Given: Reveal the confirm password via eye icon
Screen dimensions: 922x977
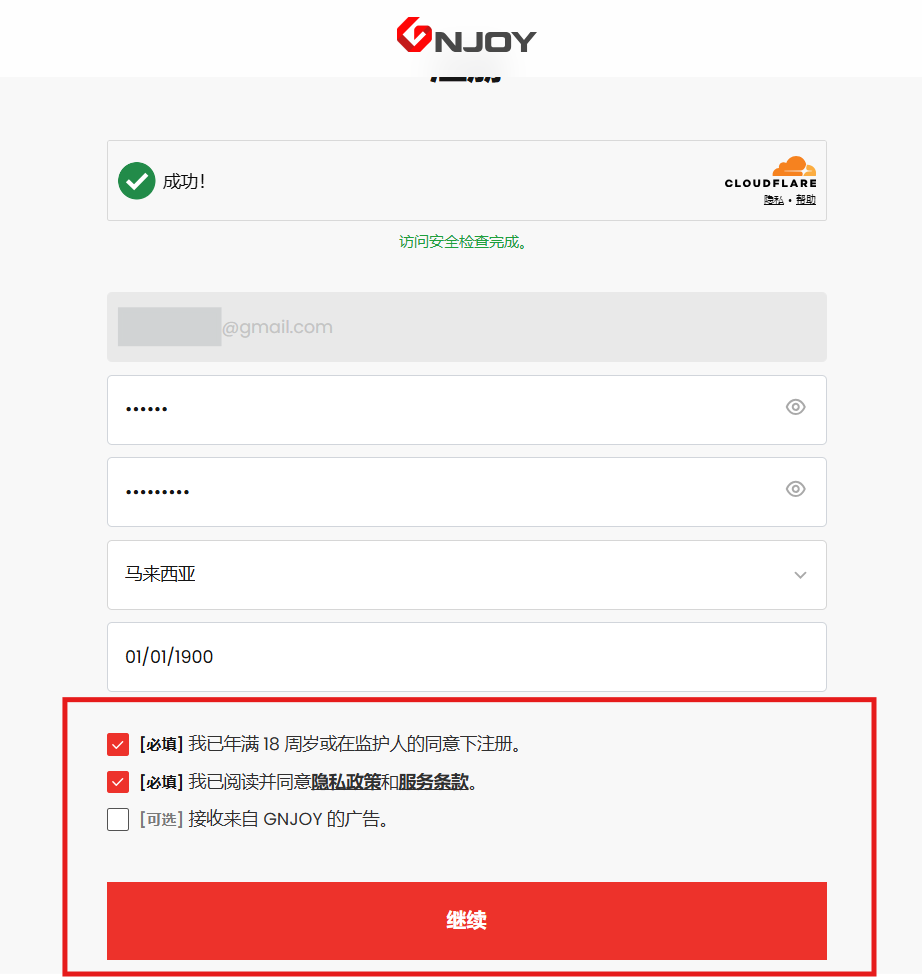Looking at the screenshot, I should pos(796,489).
